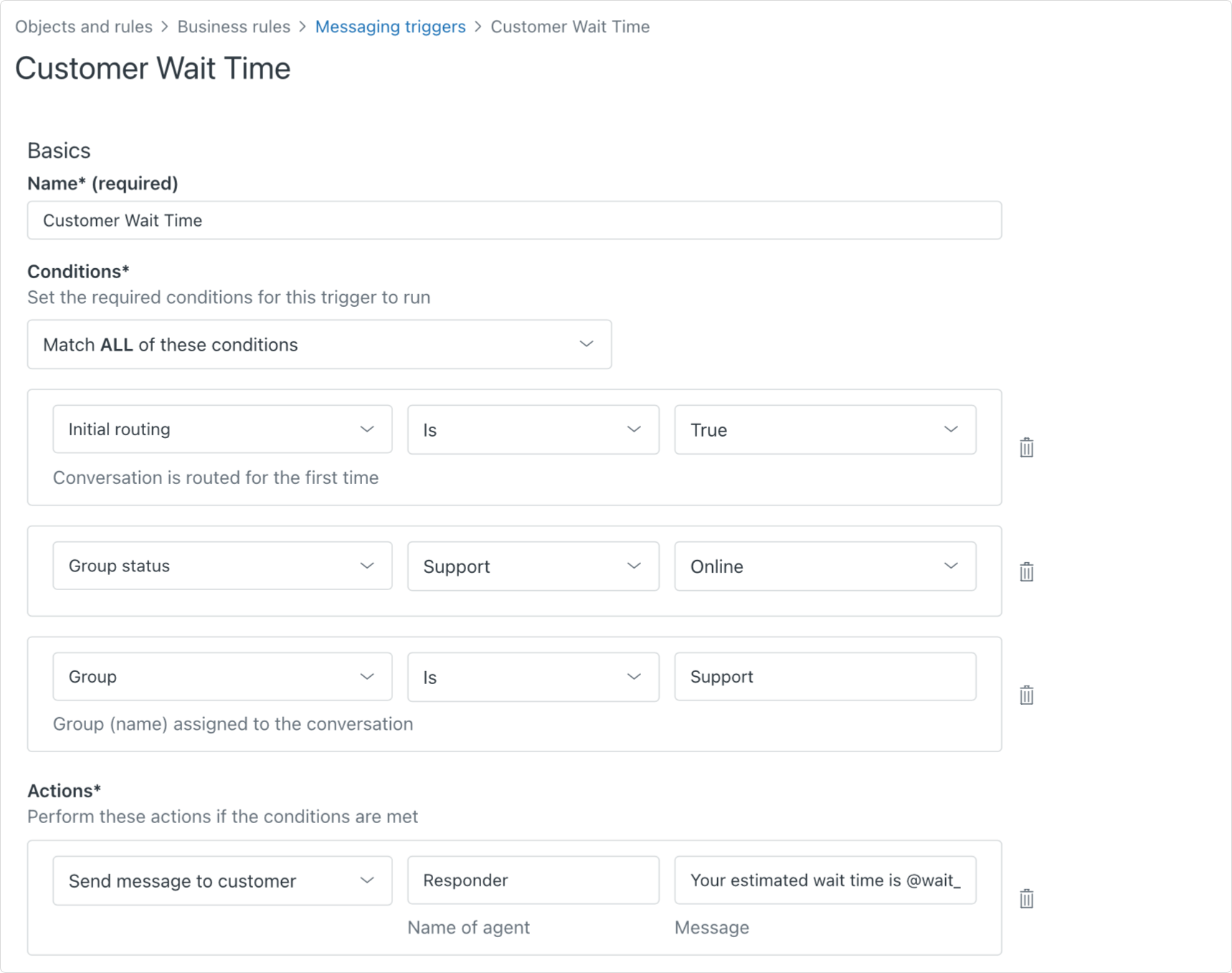Change the Is operator for Initial routing
The height and width of the screenshot is (973, 1232).
[x=533, y=429]
